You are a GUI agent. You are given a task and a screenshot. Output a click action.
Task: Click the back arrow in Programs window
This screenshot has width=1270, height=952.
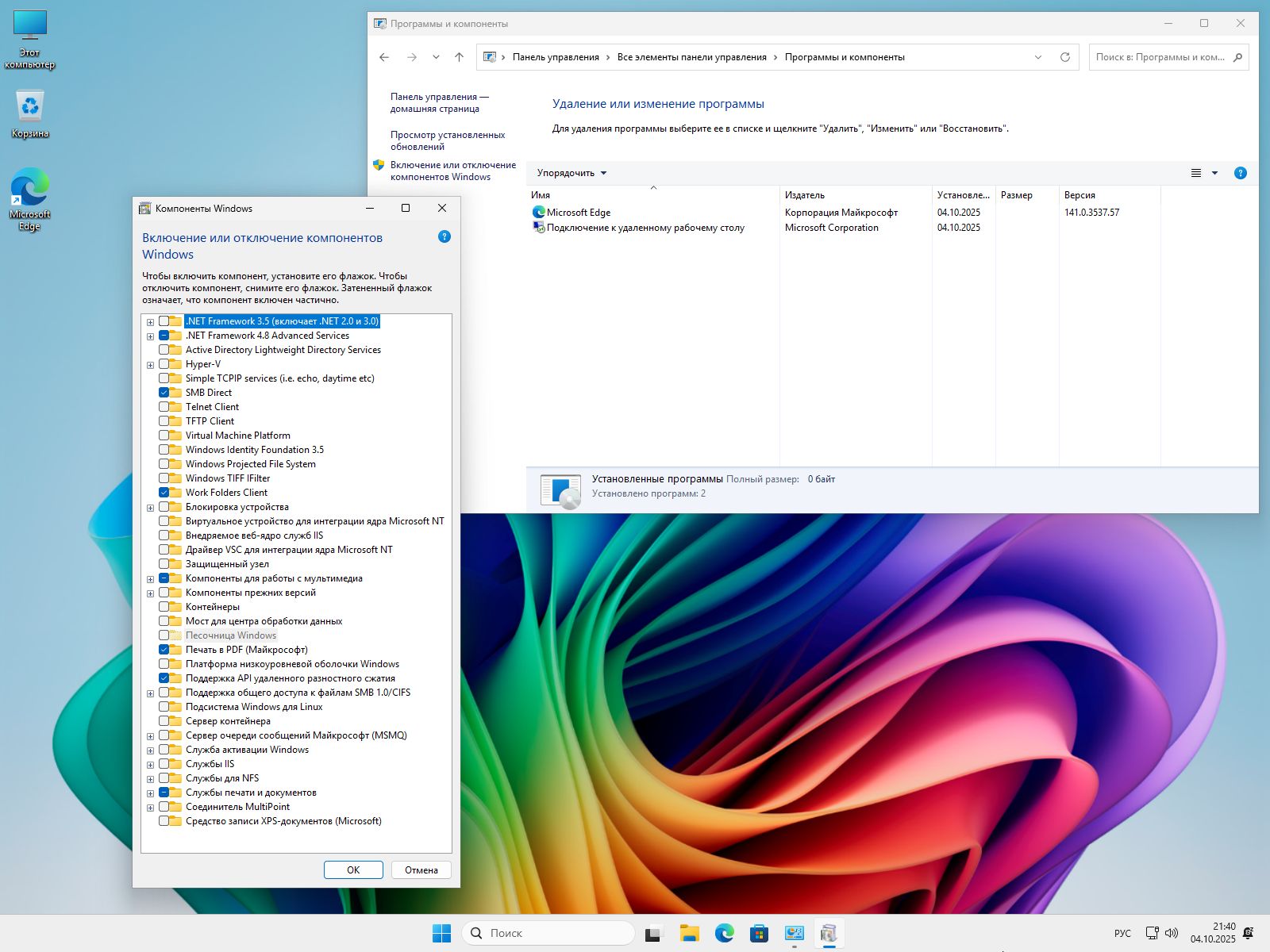pos(384,57)
